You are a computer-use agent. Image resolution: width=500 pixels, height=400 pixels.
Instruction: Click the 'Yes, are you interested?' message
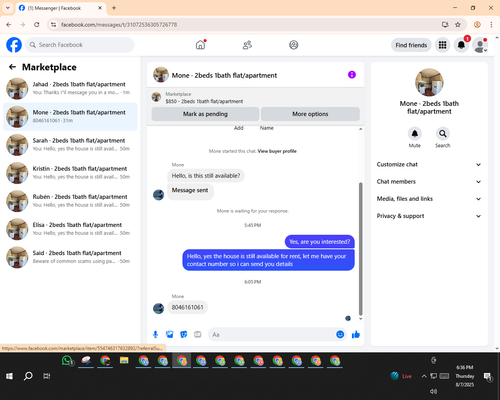pyautogui.click(x=319, y=242)
